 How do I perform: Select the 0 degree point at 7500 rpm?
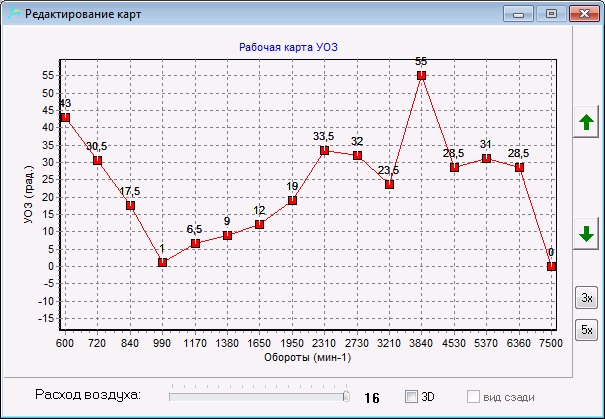551,266
